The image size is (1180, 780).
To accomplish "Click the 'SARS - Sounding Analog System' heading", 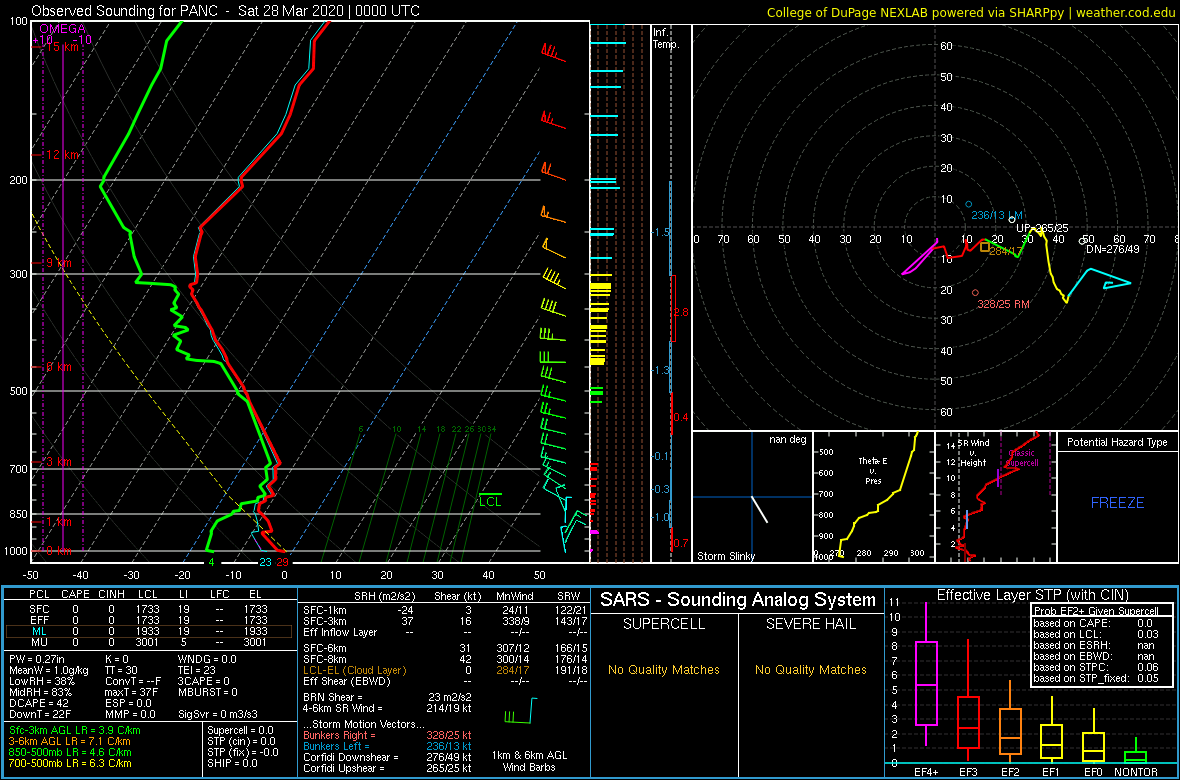I will [738, 600].
